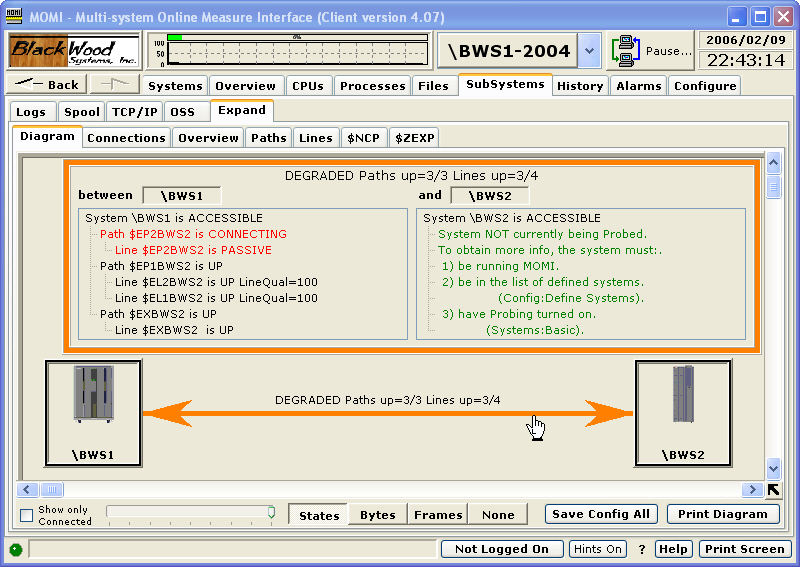Click the BlackWood Systems logo
The width and height of the screenshot is (800, 567).
pyautogui.click(x=75, y=50)
